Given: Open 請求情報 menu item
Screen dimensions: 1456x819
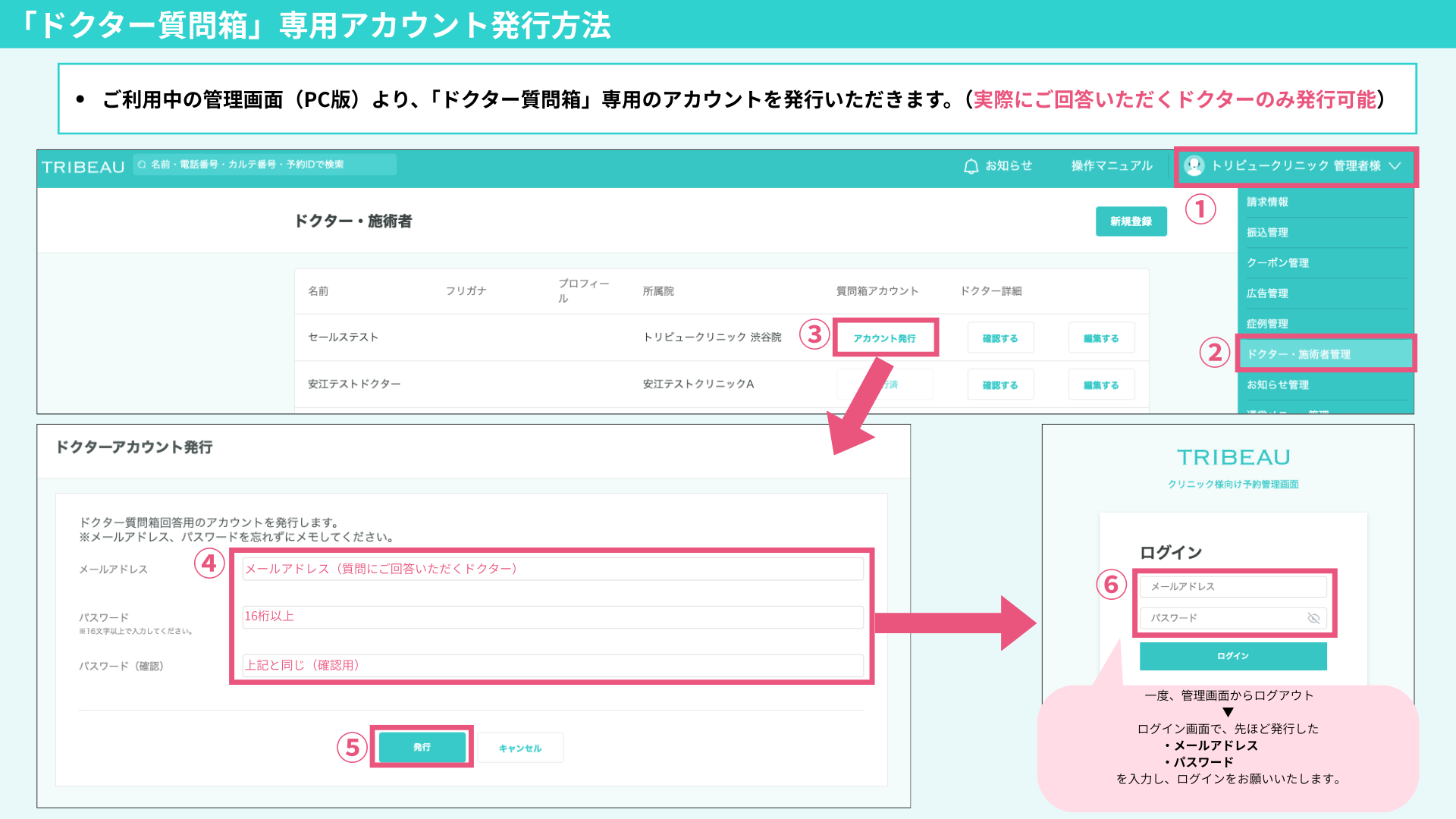Looking at the screenshot, I should point(1267,202).
